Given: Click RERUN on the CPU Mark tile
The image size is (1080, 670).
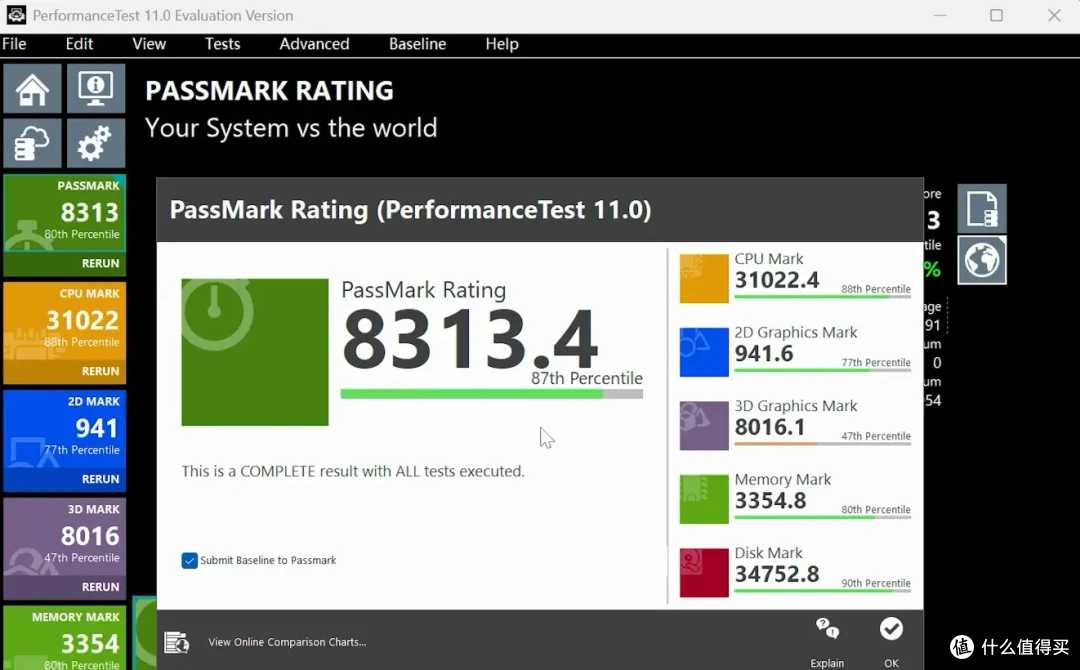Looking at the screenshot, I should [101, 371].
